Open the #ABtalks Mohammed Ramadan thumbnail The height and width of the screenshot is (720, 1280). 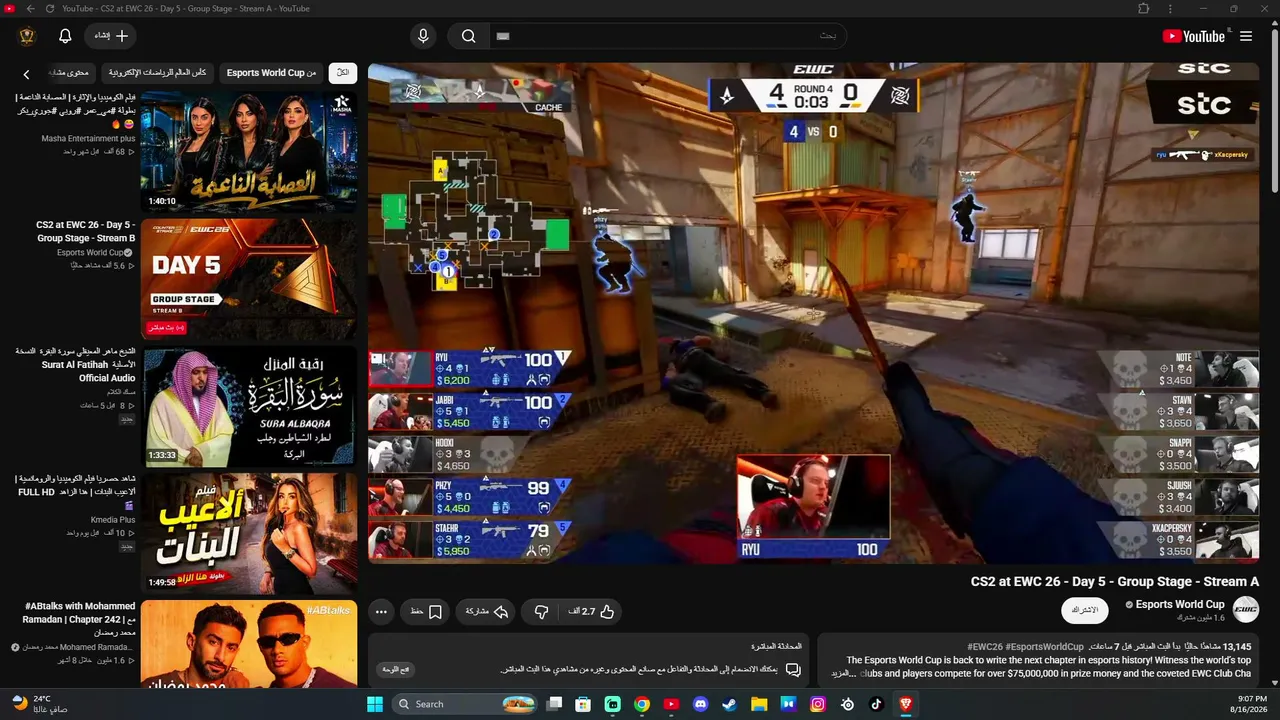tap(249, 643)
